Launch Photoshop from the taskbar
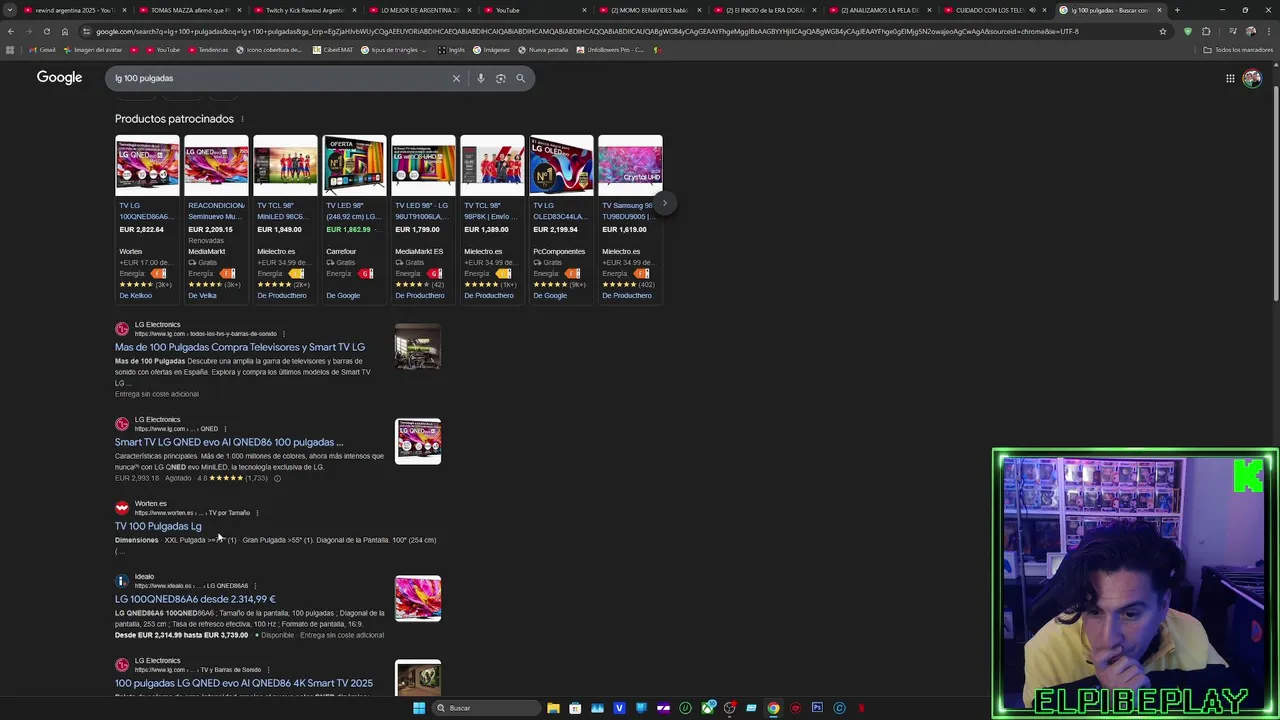 817,708
